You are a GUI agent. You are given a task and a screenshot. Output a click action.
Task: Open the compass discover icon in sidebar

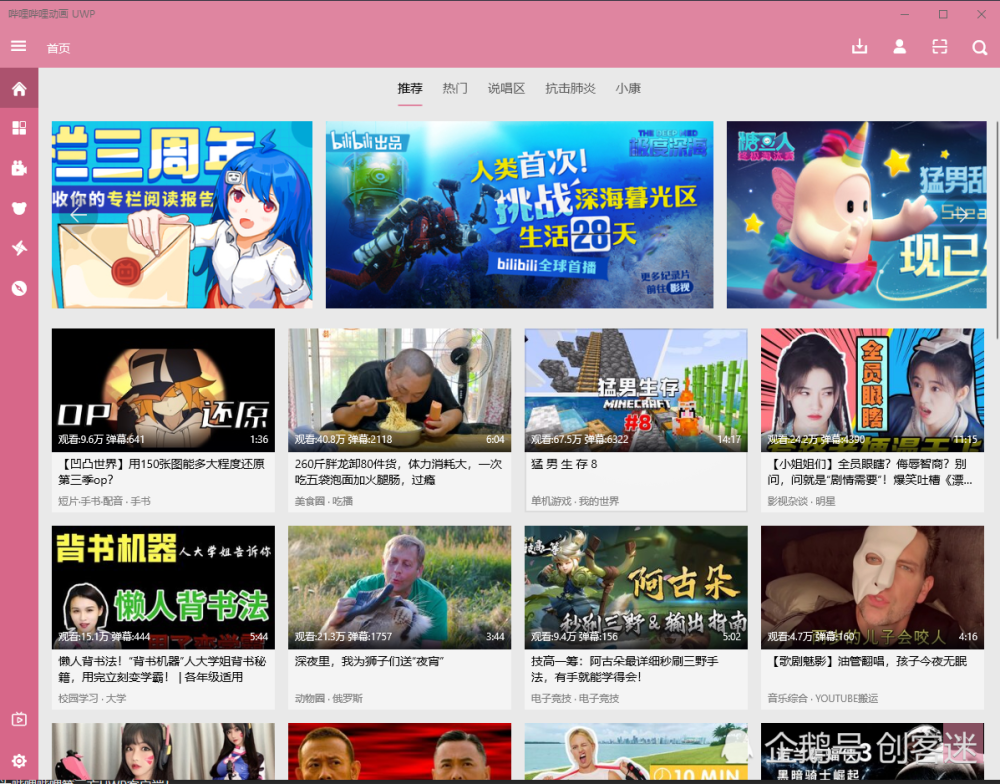click(x=19, y=288)
